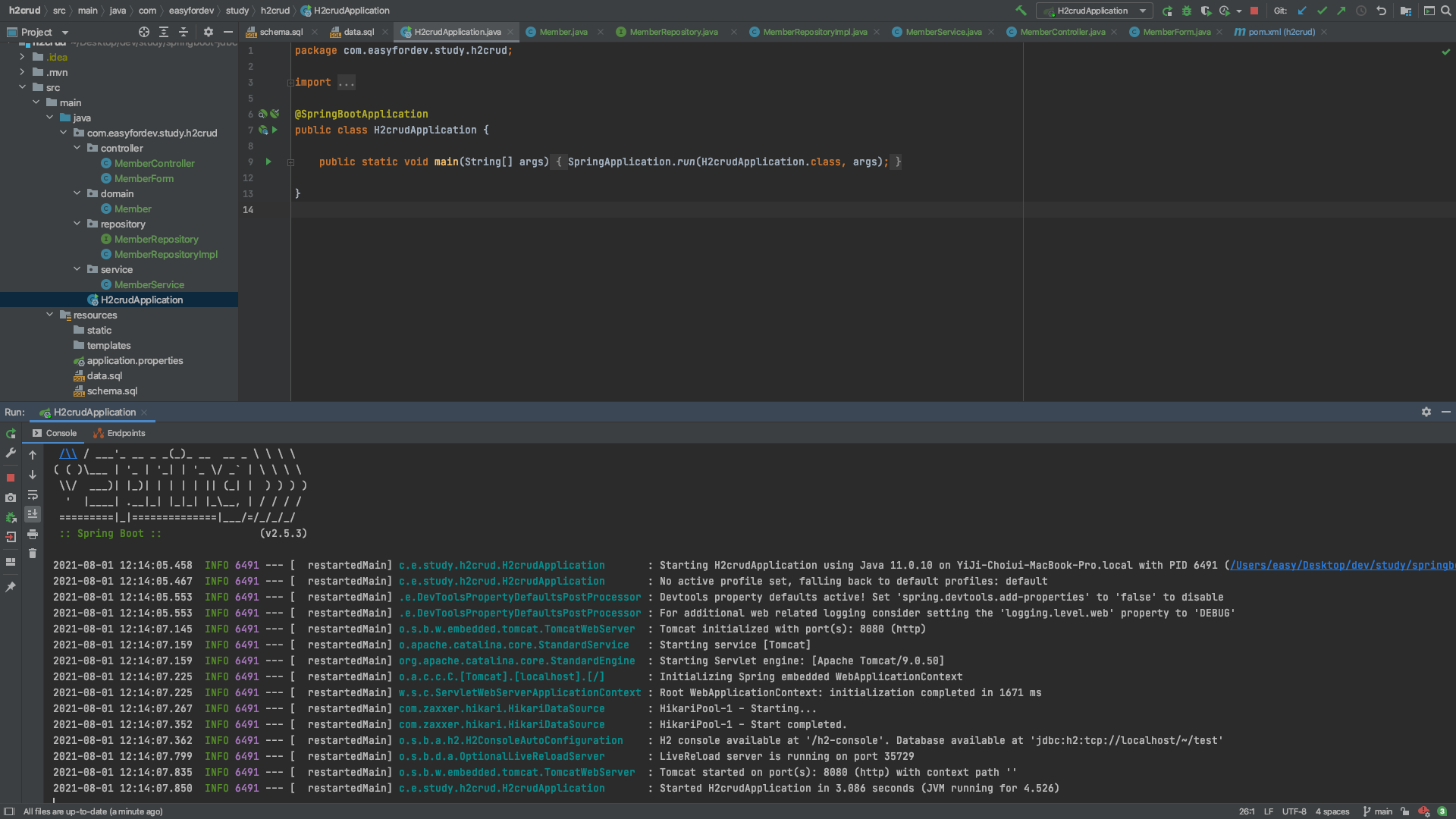The image size is (1456, 819).
Task: Open Search Everywhere magnifier icon
Action: coord(1445,11)
